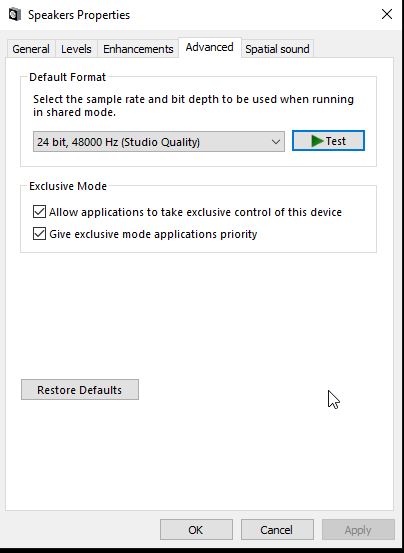Screen dimensions: 404x553
Task: Go to the Enhancements tab
Action: click(x=138, y=49)
